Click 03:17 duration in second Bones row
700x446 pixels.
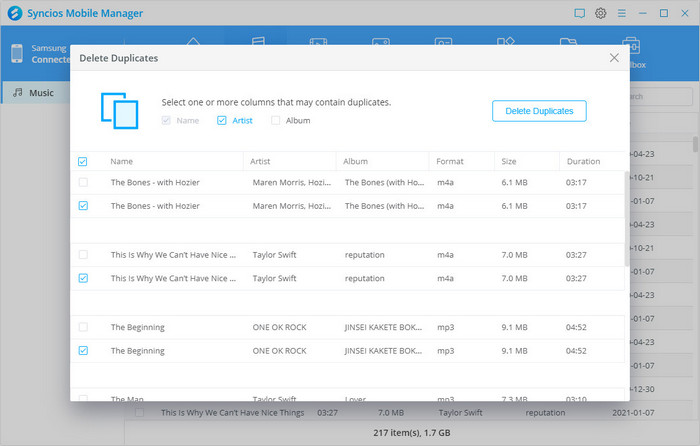[576, 206]
